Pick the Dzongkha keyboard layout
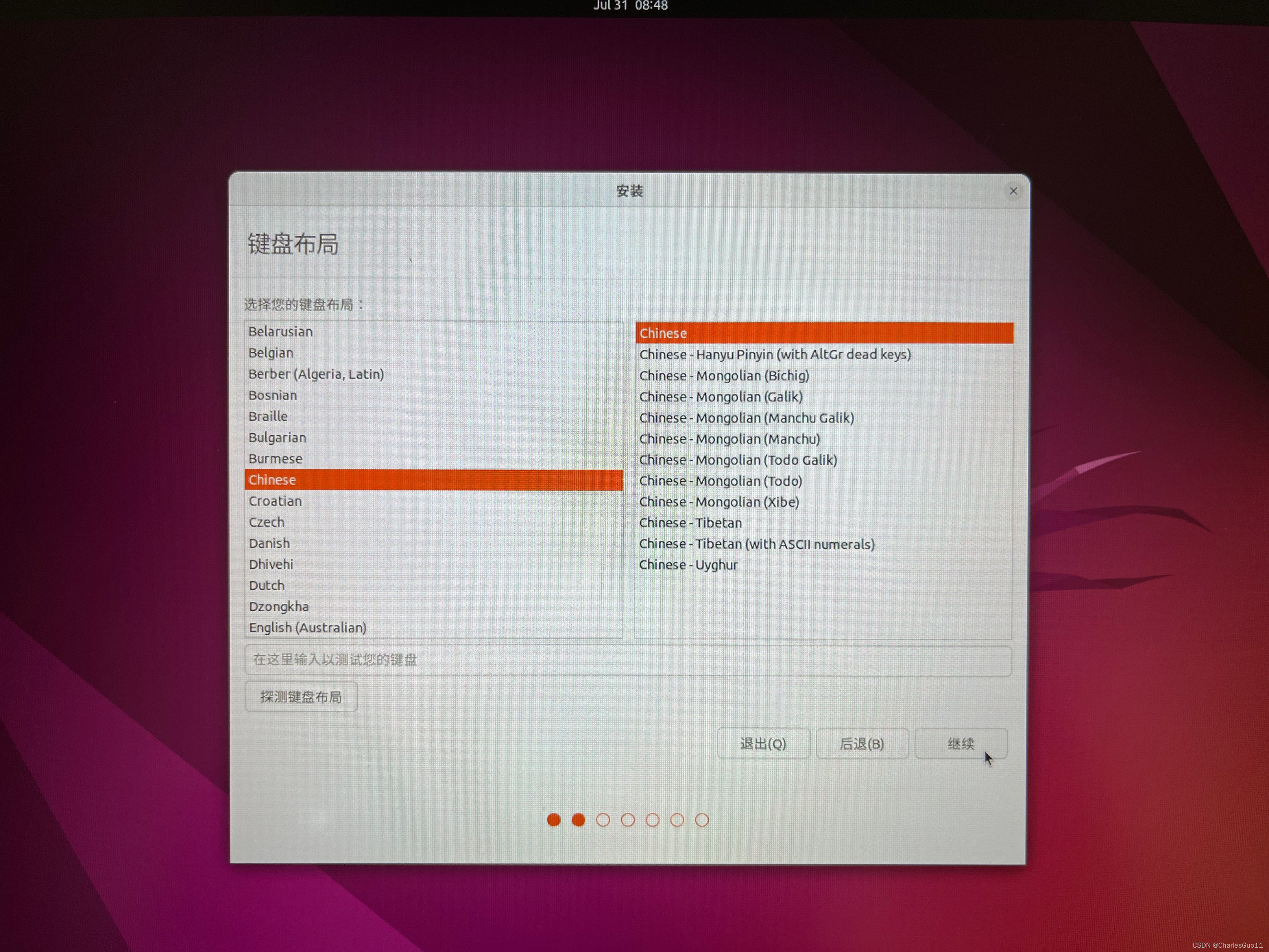 (x=279, y=606)
